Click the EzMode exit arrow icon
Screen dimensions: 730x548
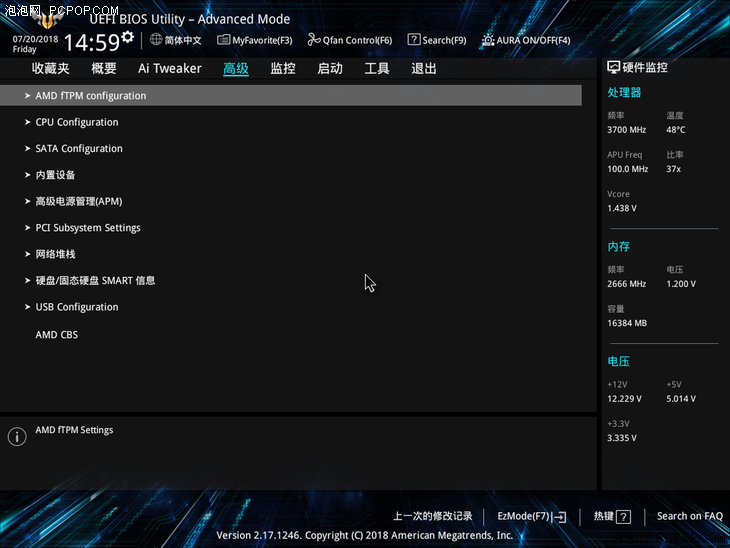pyautogui.click(x=561, y=517)
